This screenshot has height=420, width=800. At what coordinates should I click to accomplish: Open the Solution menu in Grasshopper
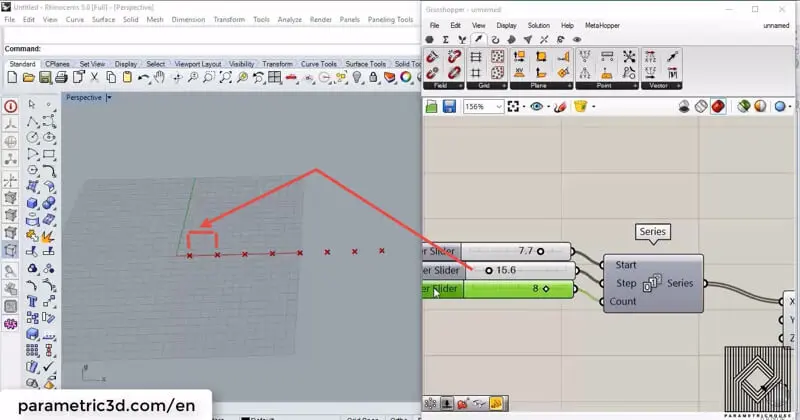(538, 25)
